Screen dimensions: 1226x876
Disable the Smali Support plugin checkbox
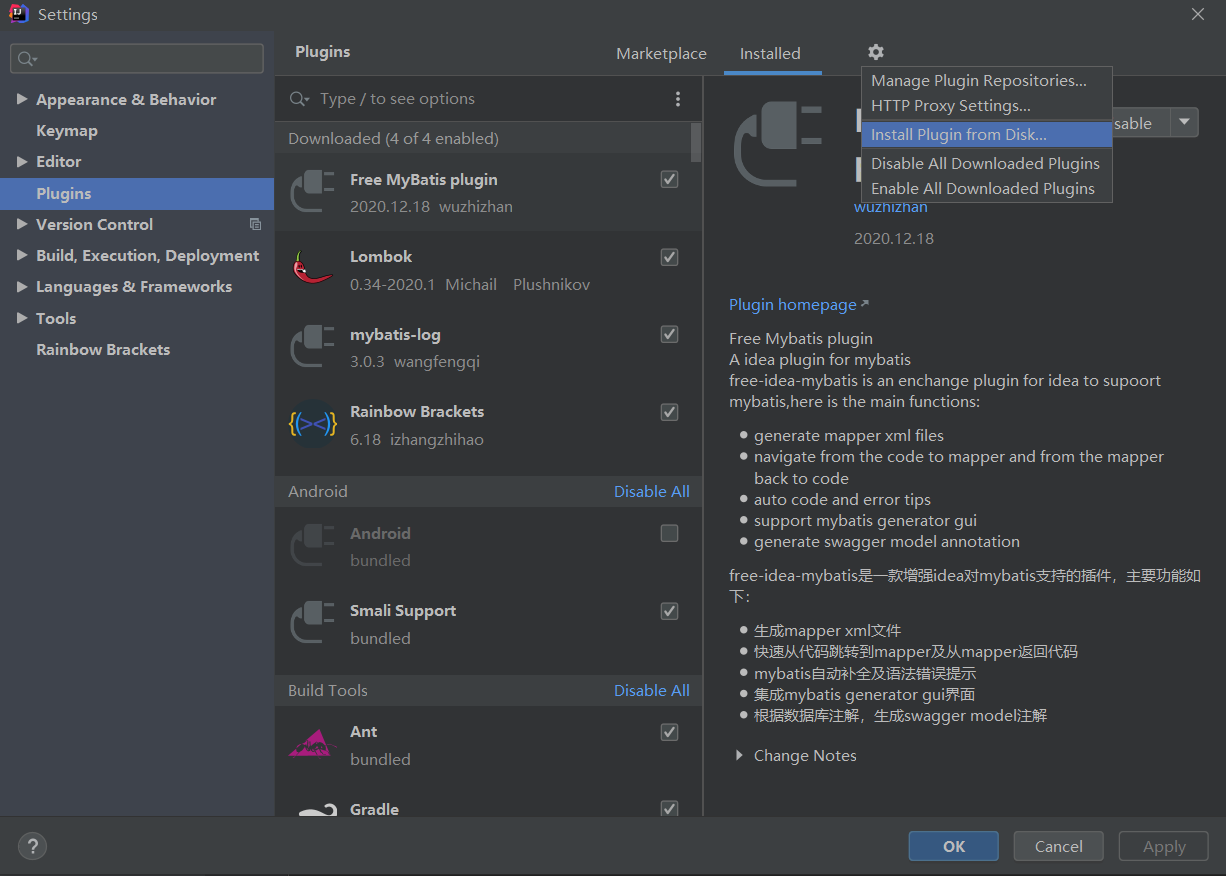pyautogui.click(x=670, y=611)
